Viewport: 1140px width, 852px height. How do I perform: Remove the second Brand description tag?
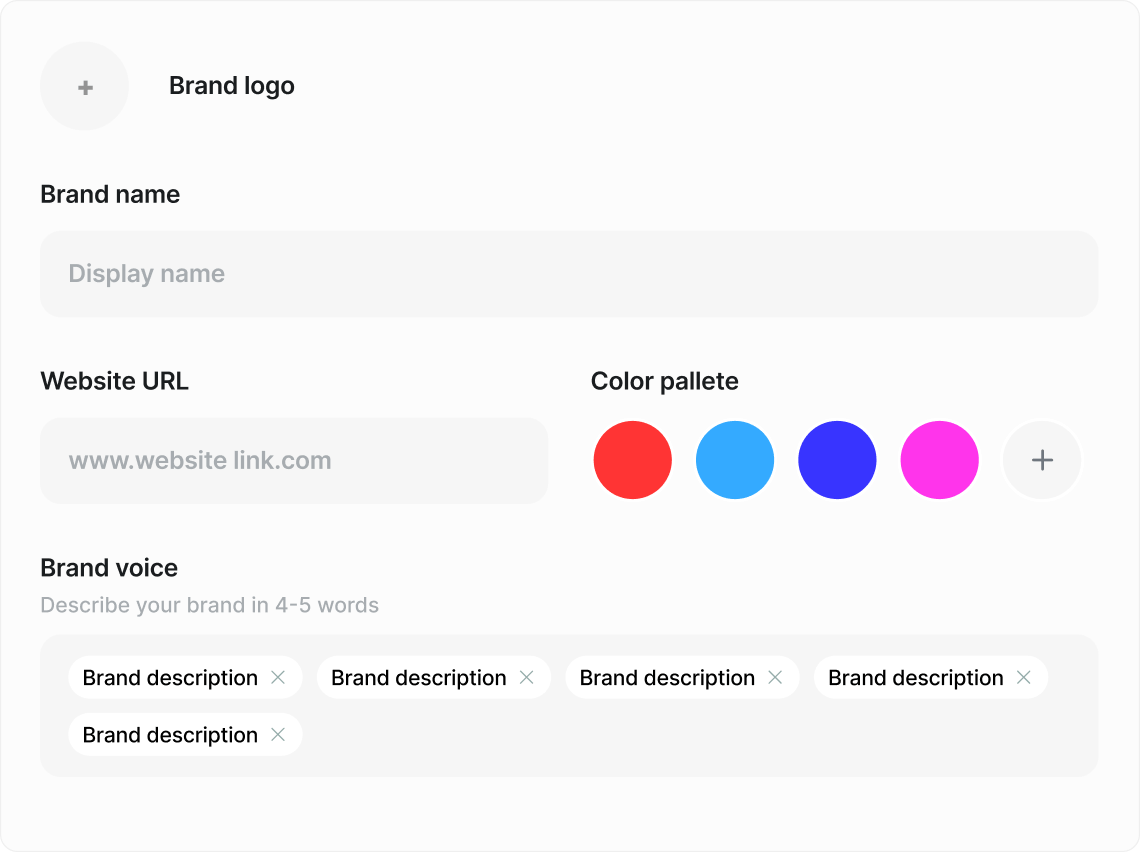pos(527,678)
